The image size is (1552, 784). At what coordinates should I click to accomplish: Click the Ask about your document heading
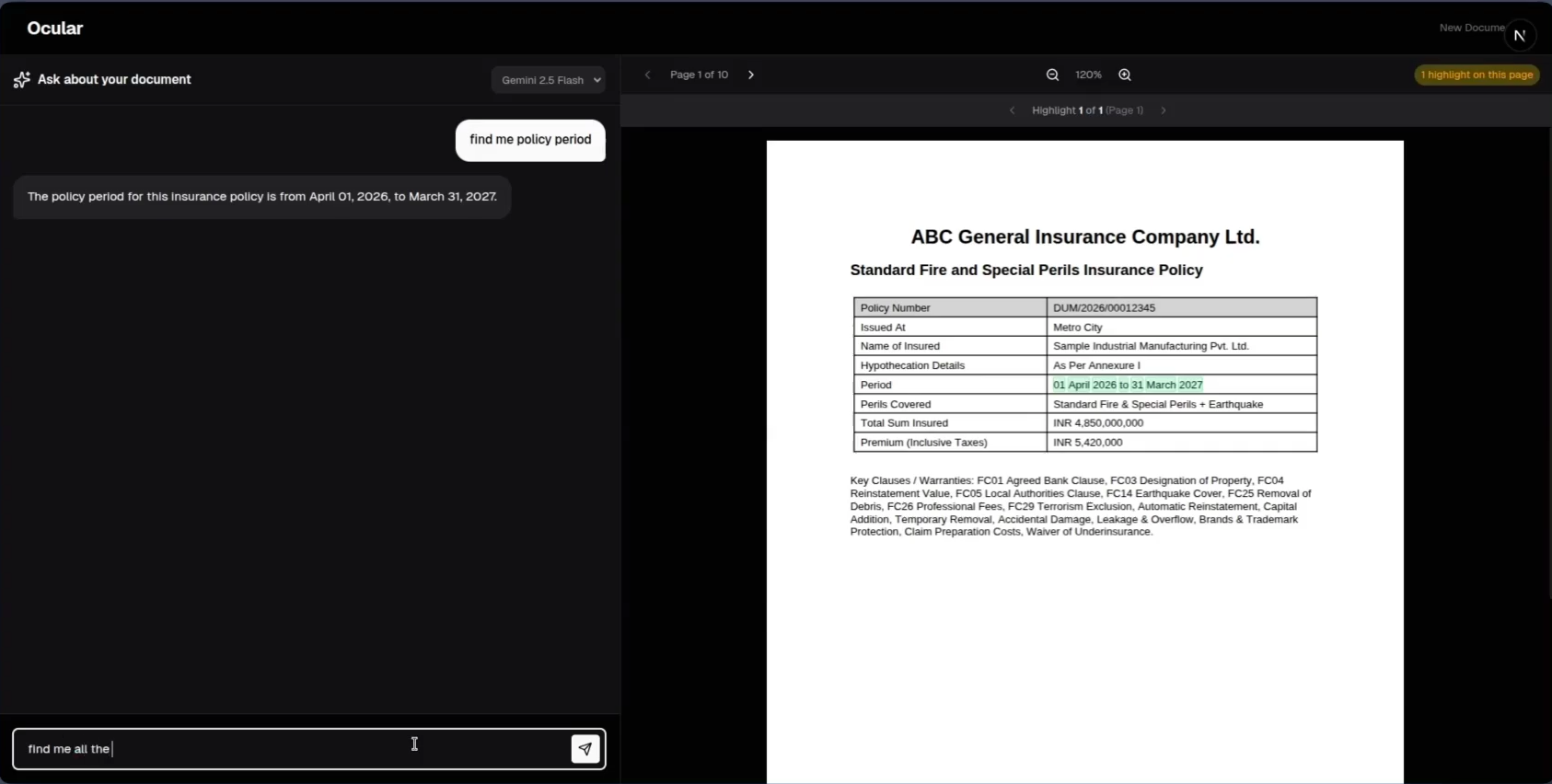click(x=114, y=80)
